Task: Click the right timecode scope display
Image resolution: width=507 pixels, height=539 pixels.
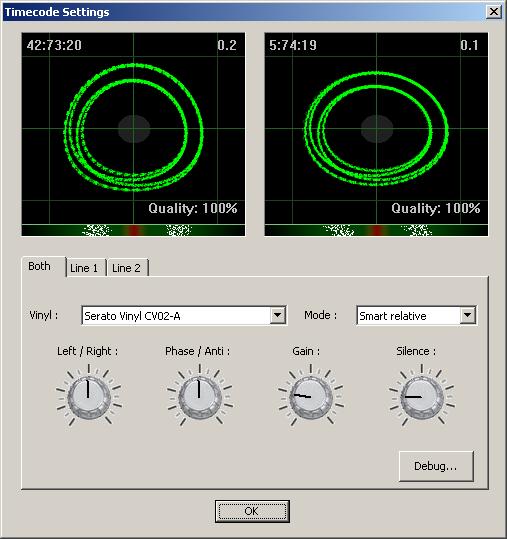Action: 376,129
